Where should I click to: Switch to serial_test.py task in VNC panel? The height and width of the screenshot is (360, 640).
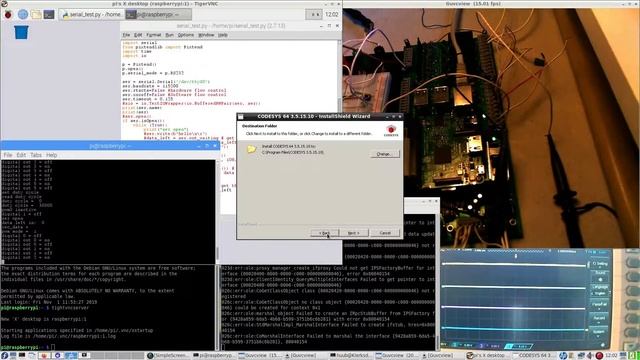[91, 14]
